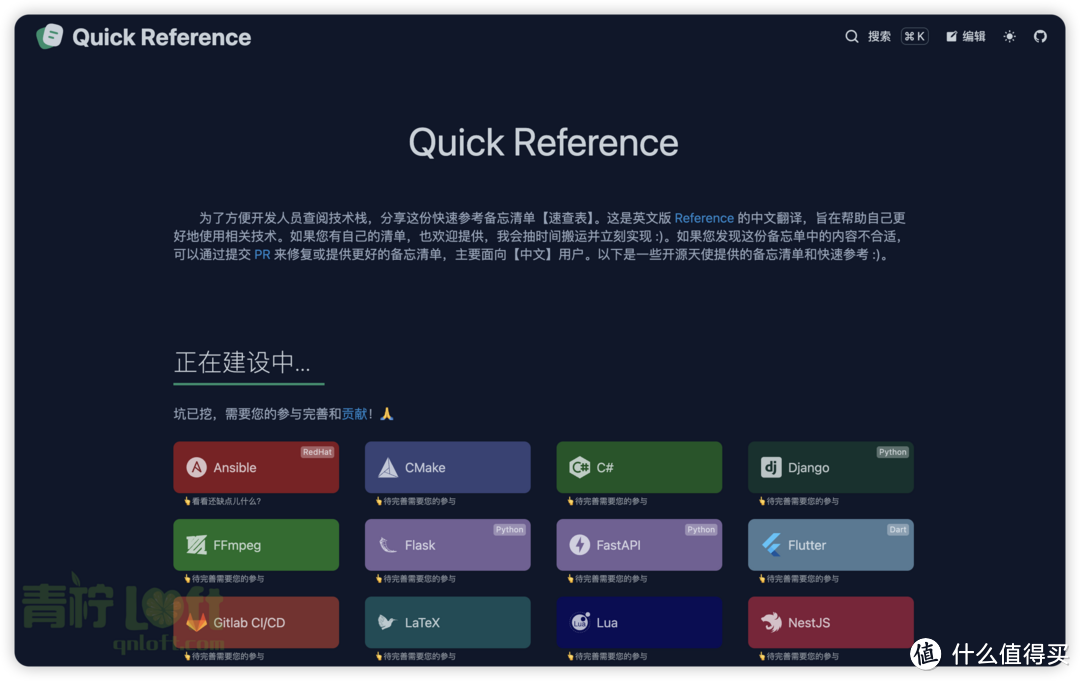Screen dimensions: 1080x681
Task: Click the C# hexagon icon
Action: 579,468
